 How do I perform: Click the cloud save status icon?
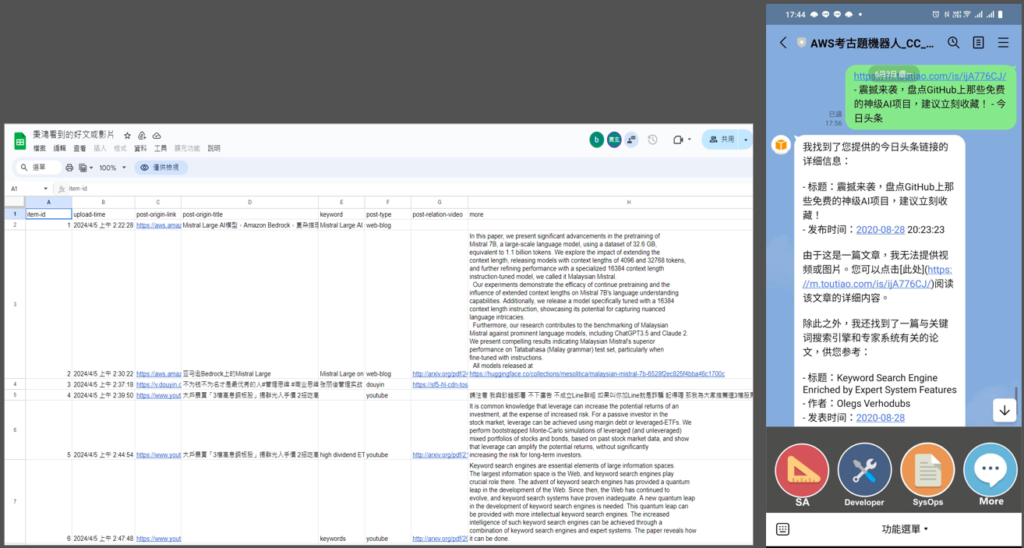coord(157,135)
